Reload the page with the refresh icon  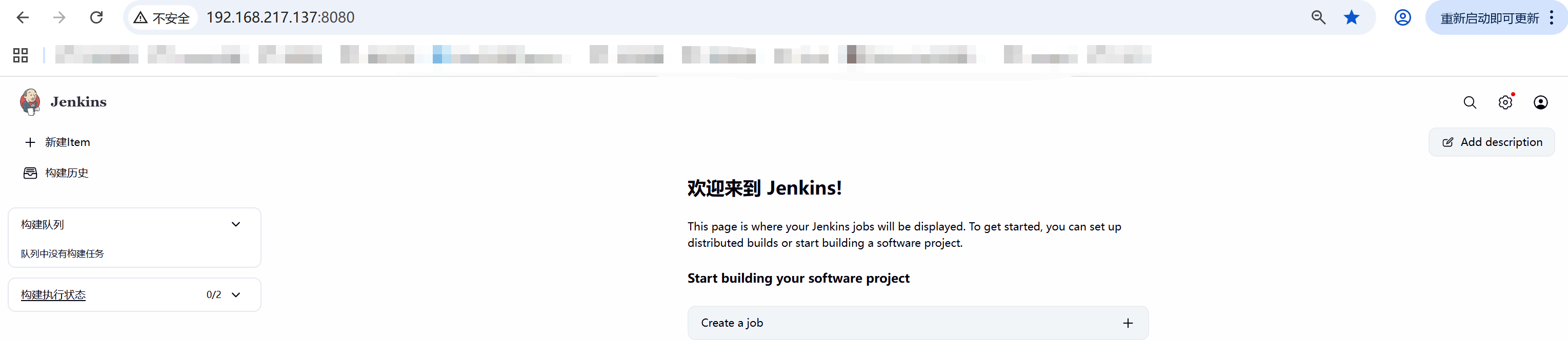point(96,17)
